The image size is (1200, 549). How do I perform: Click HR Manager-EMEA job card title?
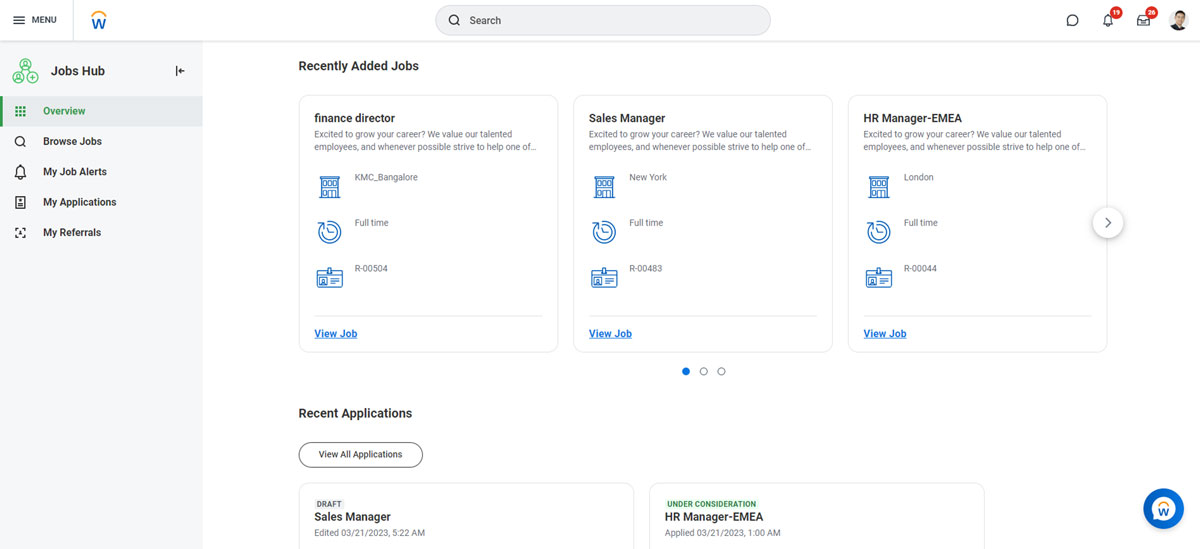click(x=913, y=118)
